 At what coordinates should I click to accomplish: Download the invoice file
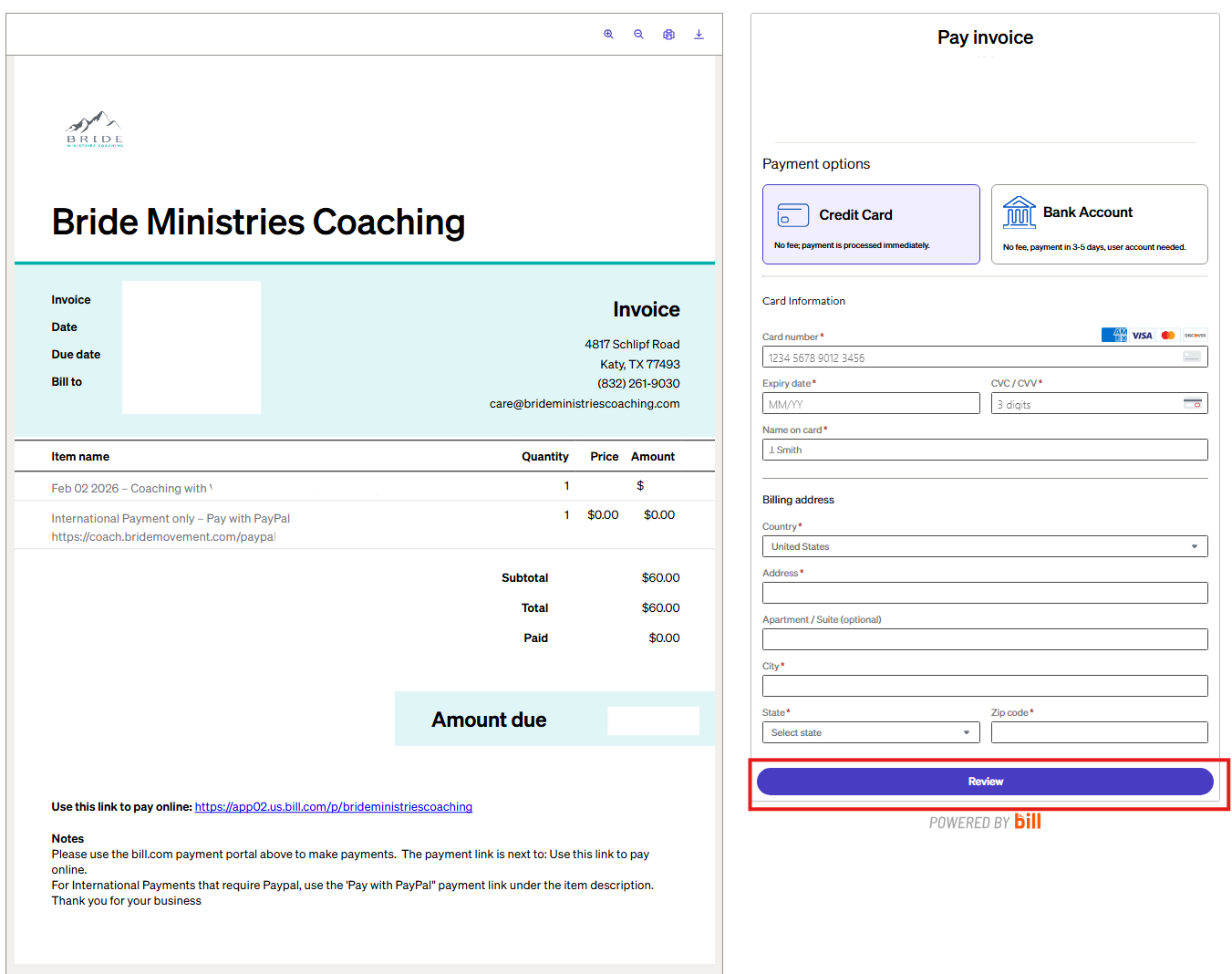[699, 35]
